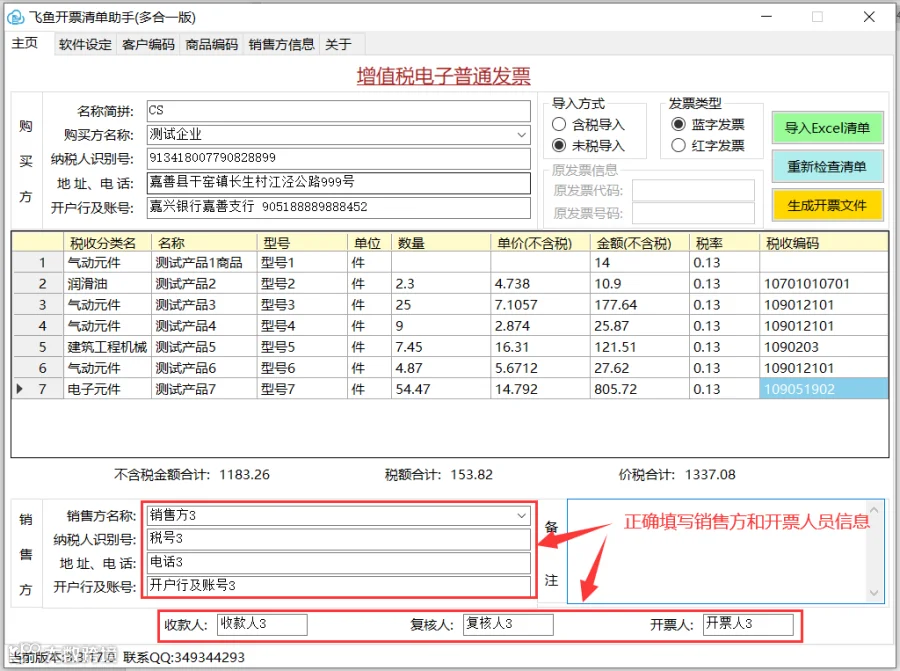The width and height of the screenshot is (900, 671).
Task: Click the remarks box scroll-up arrow
Action: [874, 510]
